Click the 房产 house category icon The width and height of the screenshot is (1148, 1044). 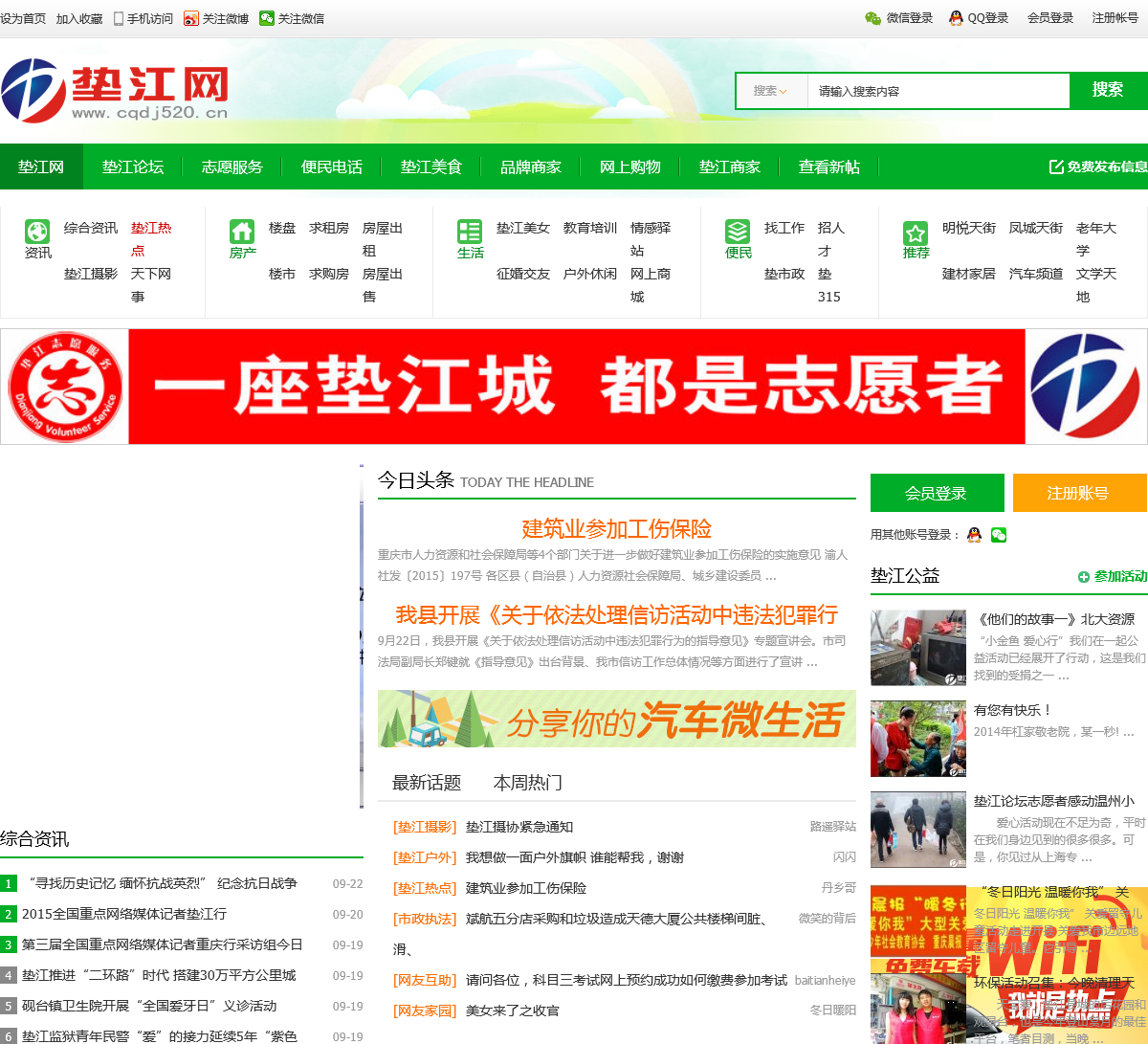tap(242, 232)
